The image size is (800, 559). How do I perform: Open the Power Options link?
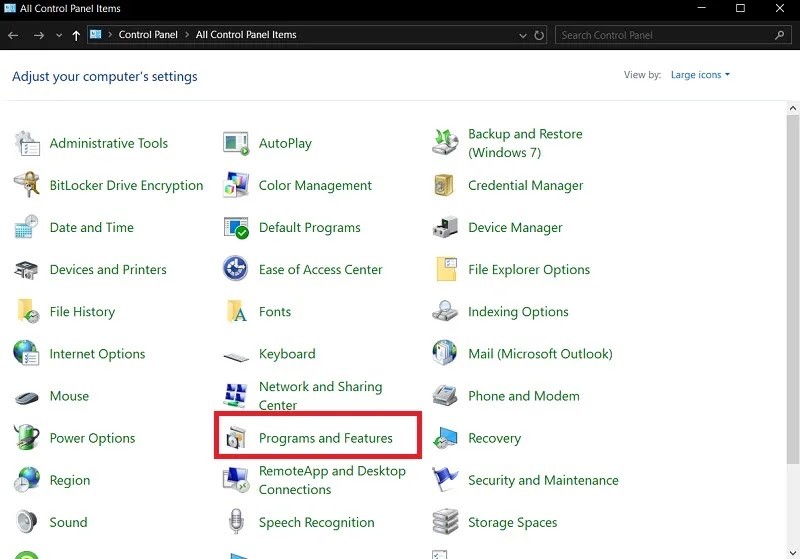tap(92, 438)
